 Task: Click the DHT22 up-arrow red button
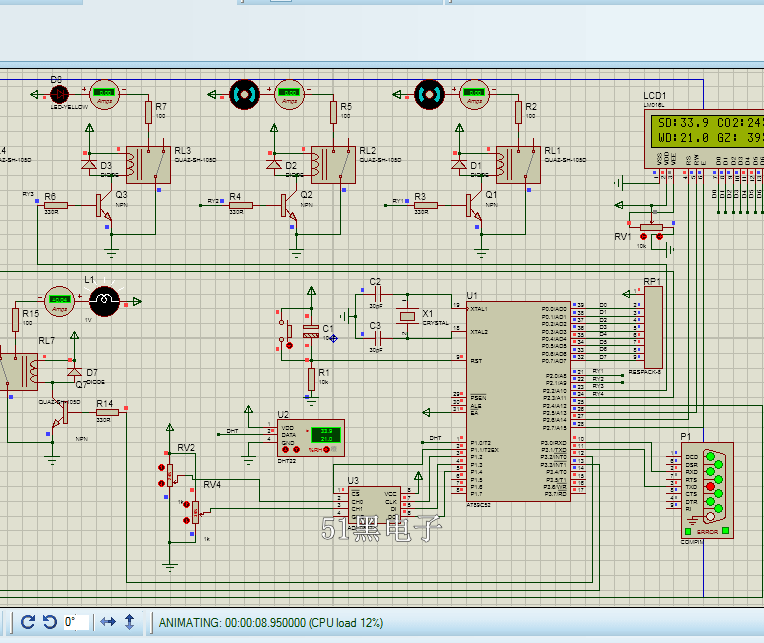(x=286, y=450)
